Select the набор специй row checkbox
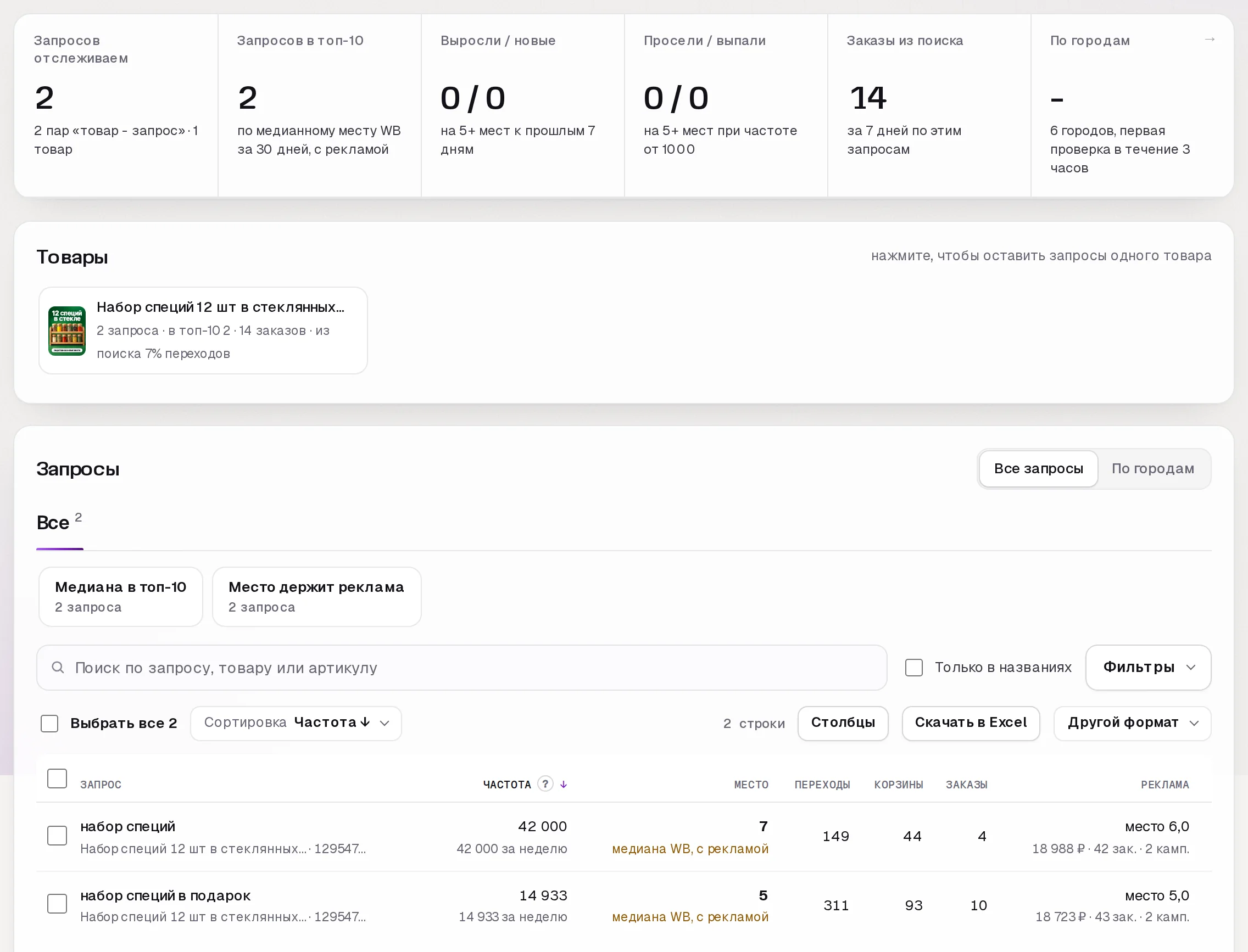Viewport: 1248px width, 952px height. click(x=57, y=836)
